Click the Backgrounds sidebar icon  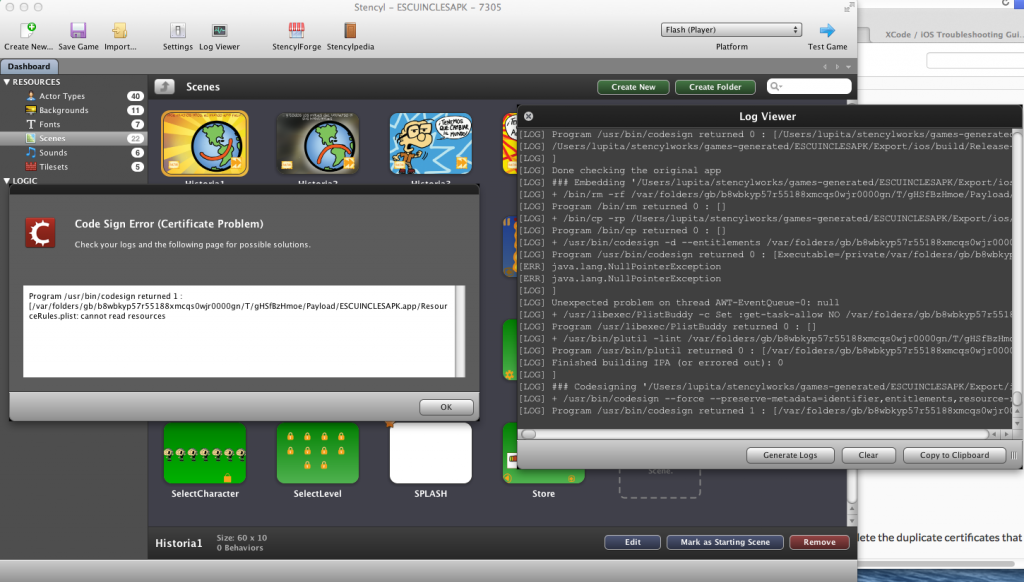point(31,110)
